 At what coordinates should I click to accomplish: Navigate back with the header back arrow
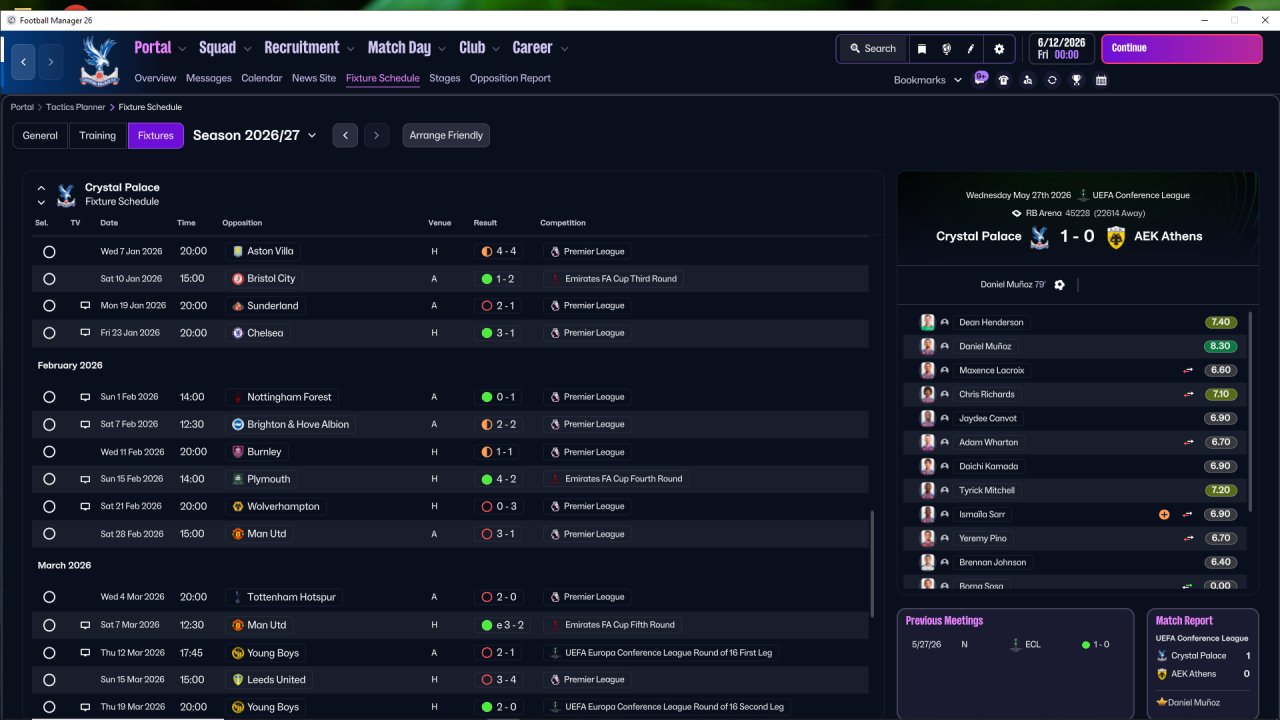click(x=24, y=61)
